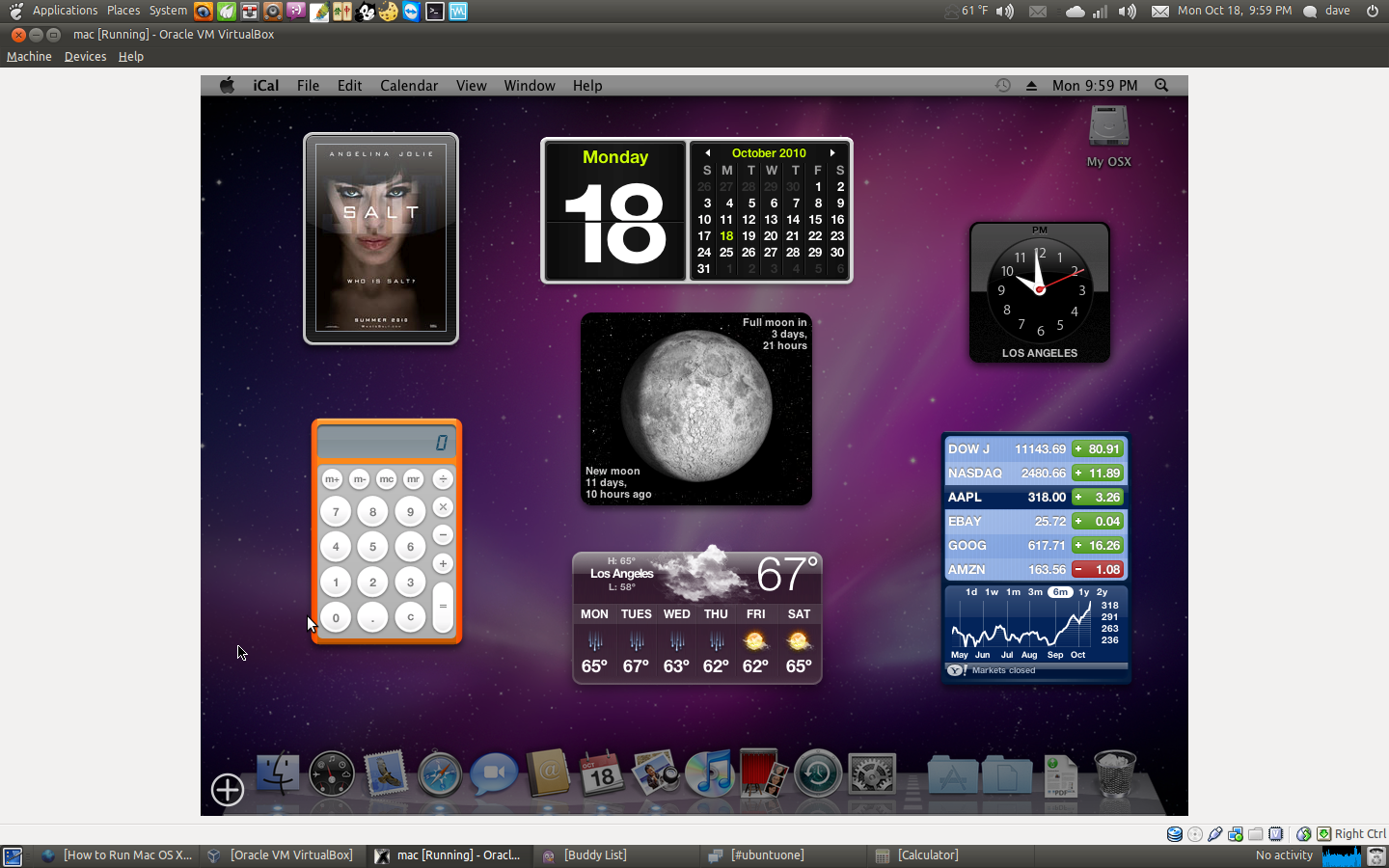1389x868 pixels.
Task: Click the calculator mr recall key
Action: [414, 478]
